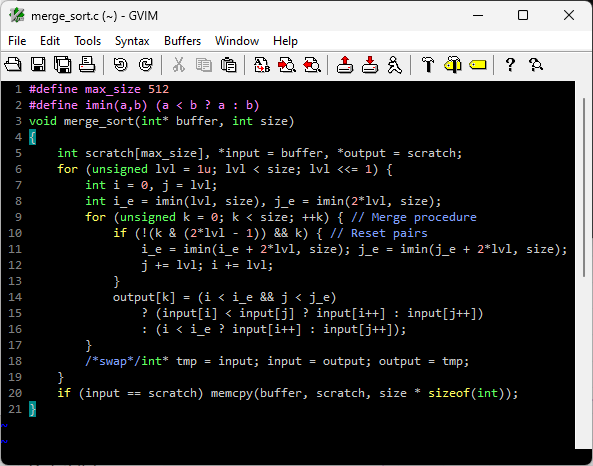Image resolution: width=593 pixels, height=466 pixels.
Task: Click the Save All files icon
Action: (x=62, y=64)
